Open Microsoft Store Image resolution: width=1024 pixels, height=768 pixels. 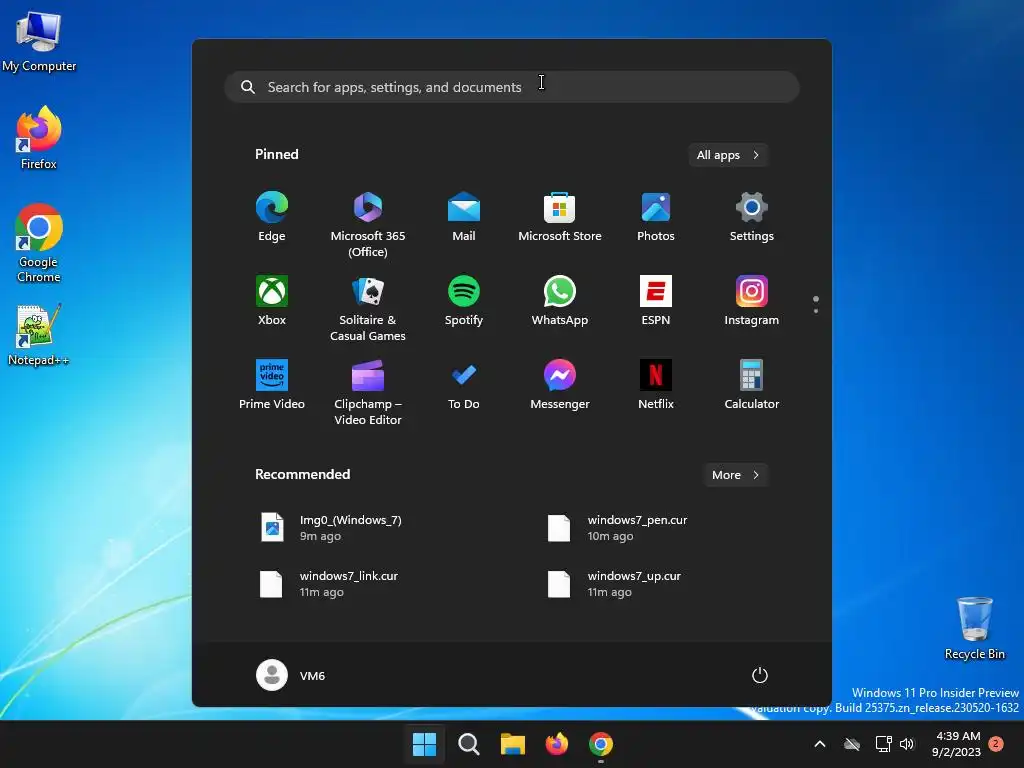click(x=560, y=217)
